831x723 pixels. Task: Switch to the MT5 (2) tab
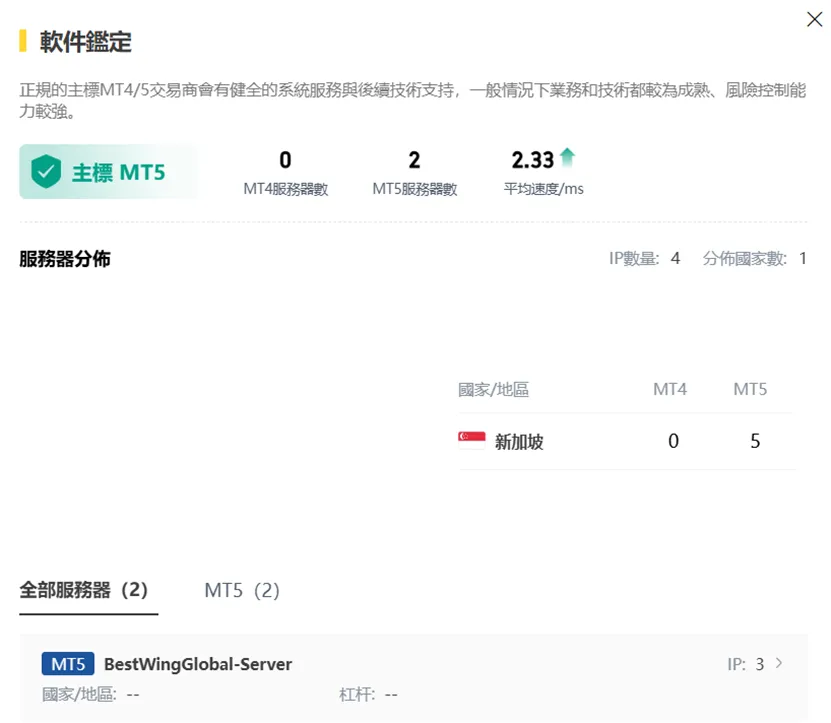[x=242, y=590]
